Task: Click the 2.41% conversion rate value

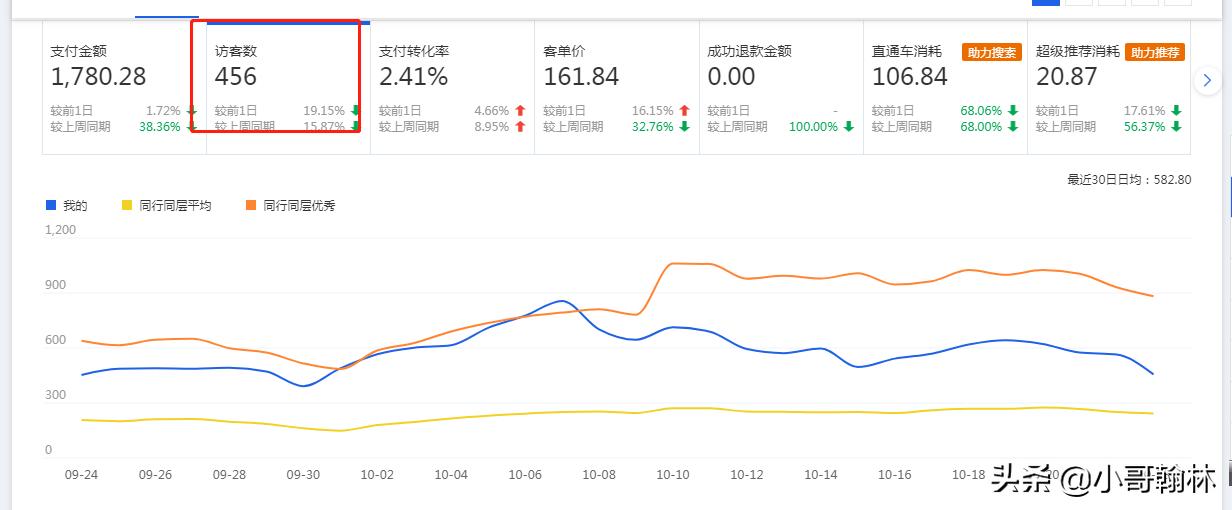Action: coord(413,76)
